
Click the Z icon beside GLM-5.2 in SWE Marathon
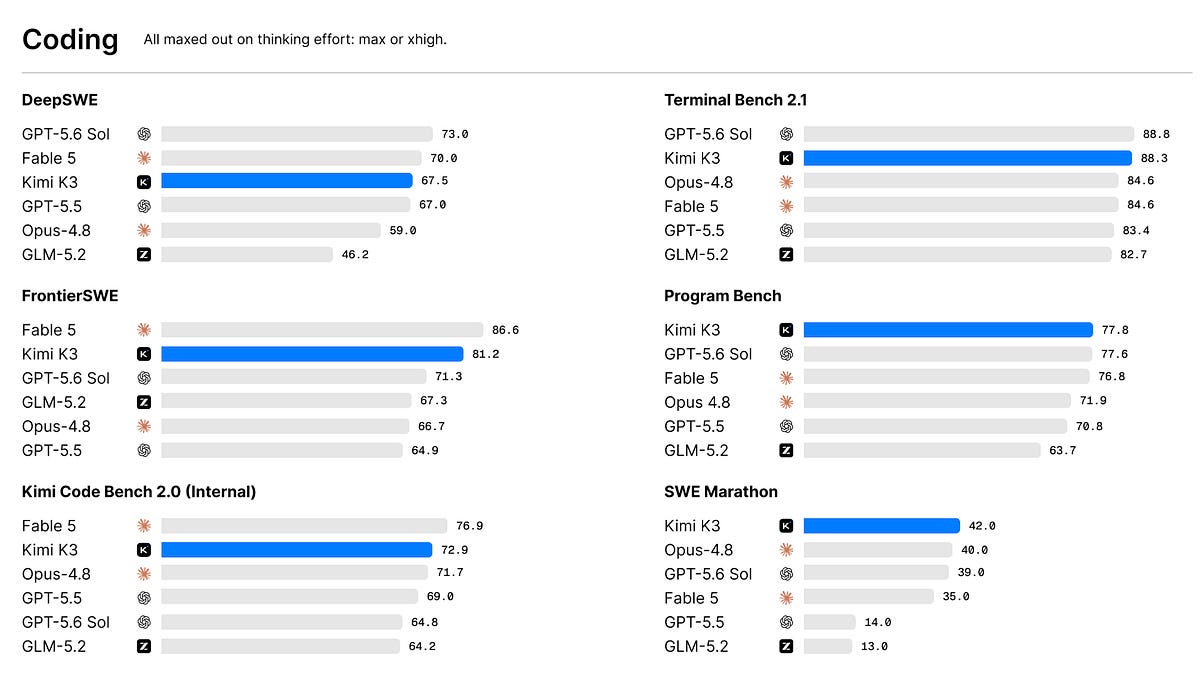point(786,646)
